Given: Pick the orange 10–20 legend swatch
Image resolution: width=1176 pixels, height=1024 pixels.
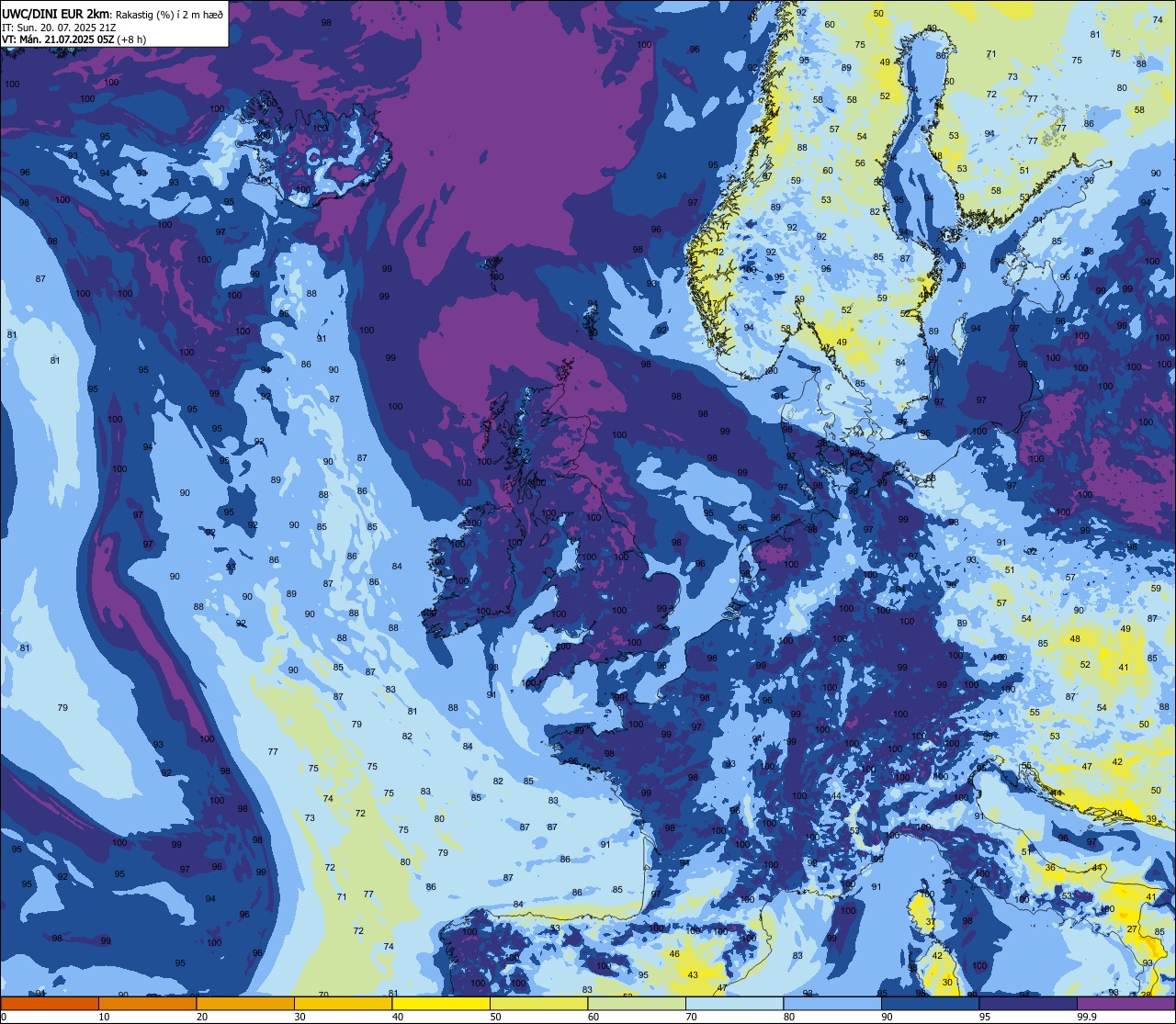Looking at the screenshot, I should tap(147, 1003).
